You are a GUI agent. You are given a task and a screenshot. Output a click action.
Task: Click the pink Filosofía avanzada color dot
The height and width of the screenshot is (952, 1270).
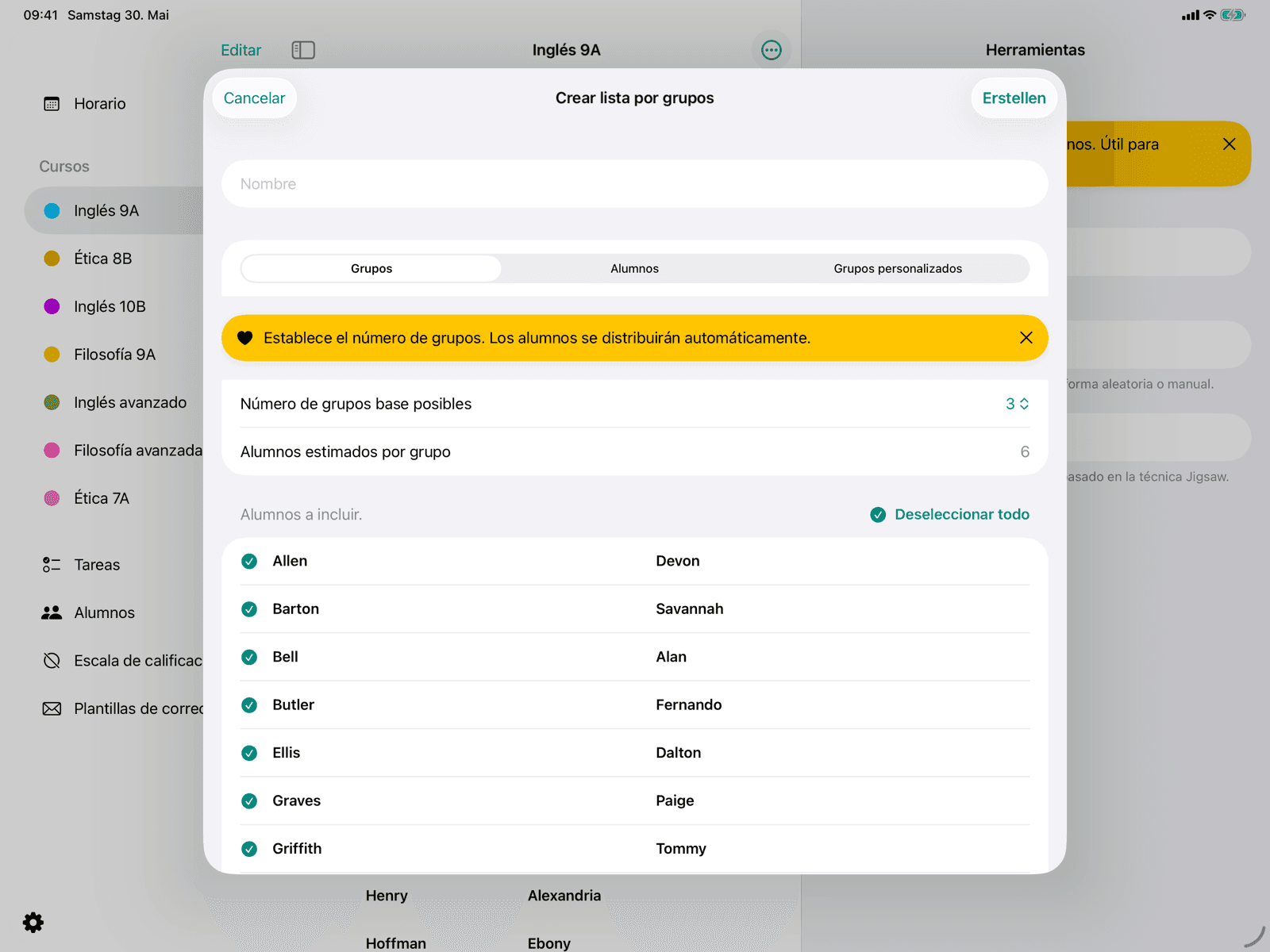click(x=52, y=451)
